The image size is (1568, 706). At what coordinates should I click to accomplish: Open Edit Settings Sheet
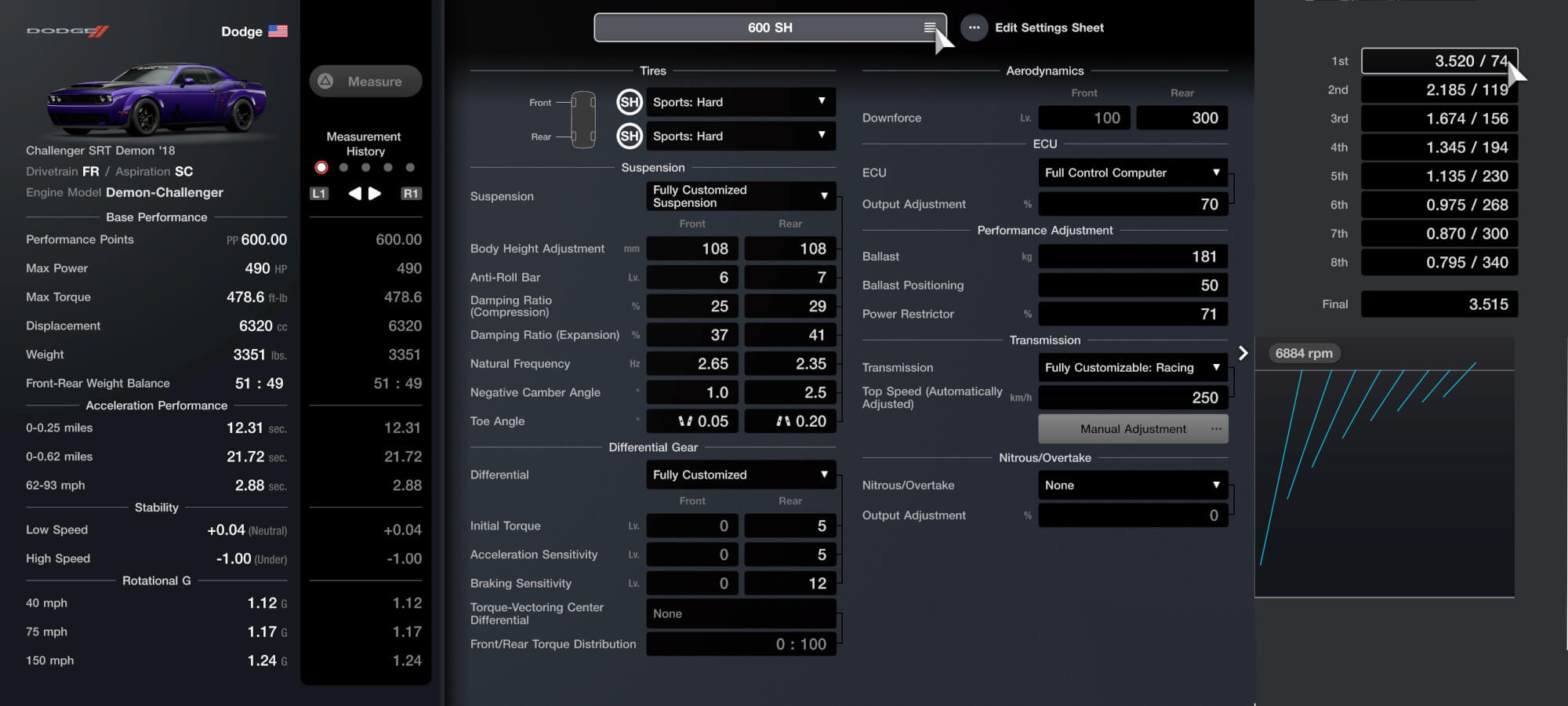point(1049,27)
